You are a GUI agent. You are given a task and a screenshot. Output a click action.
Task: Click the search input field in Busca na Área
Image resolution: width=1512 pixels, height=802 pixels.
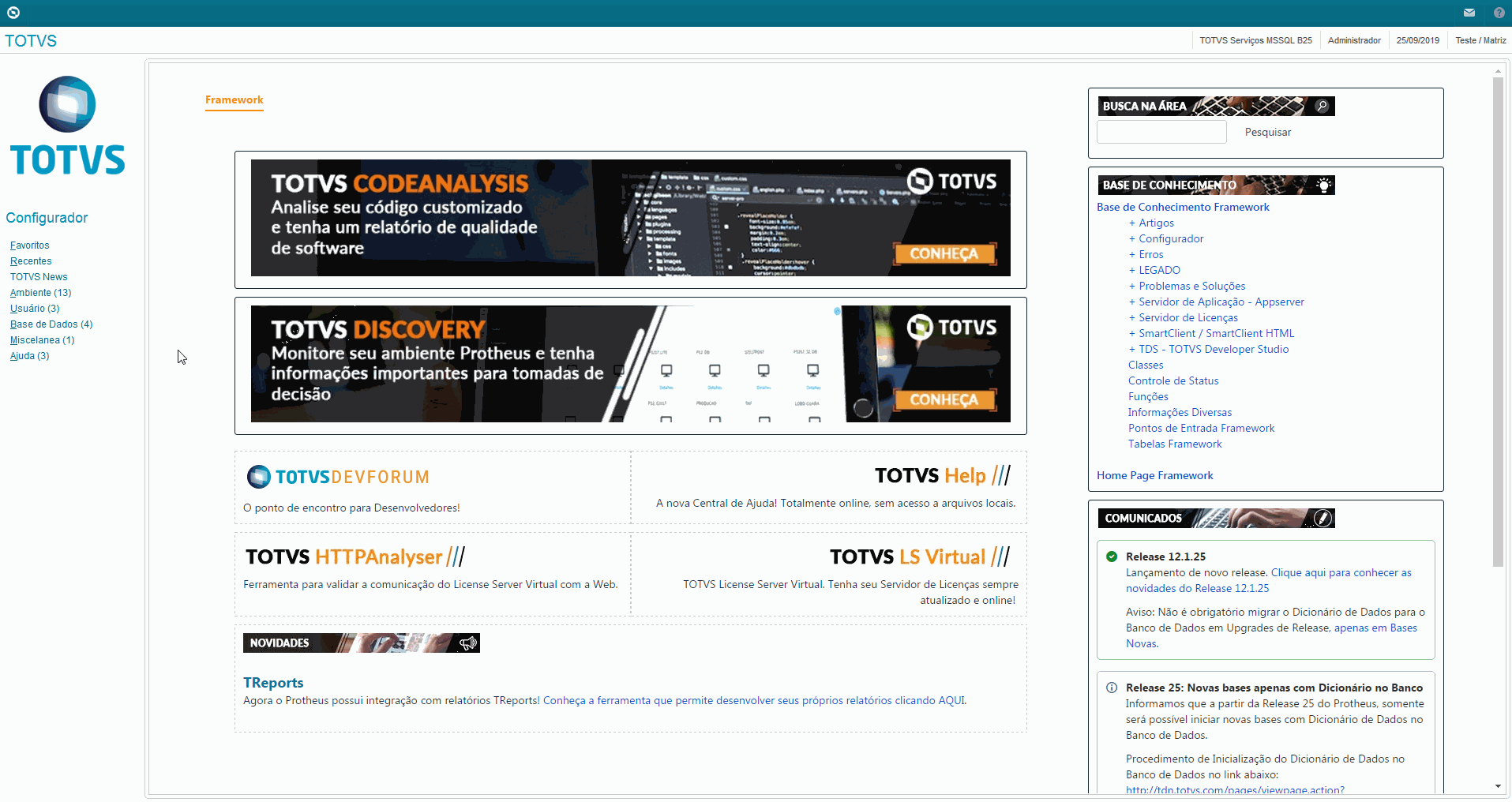point(1161,132)
